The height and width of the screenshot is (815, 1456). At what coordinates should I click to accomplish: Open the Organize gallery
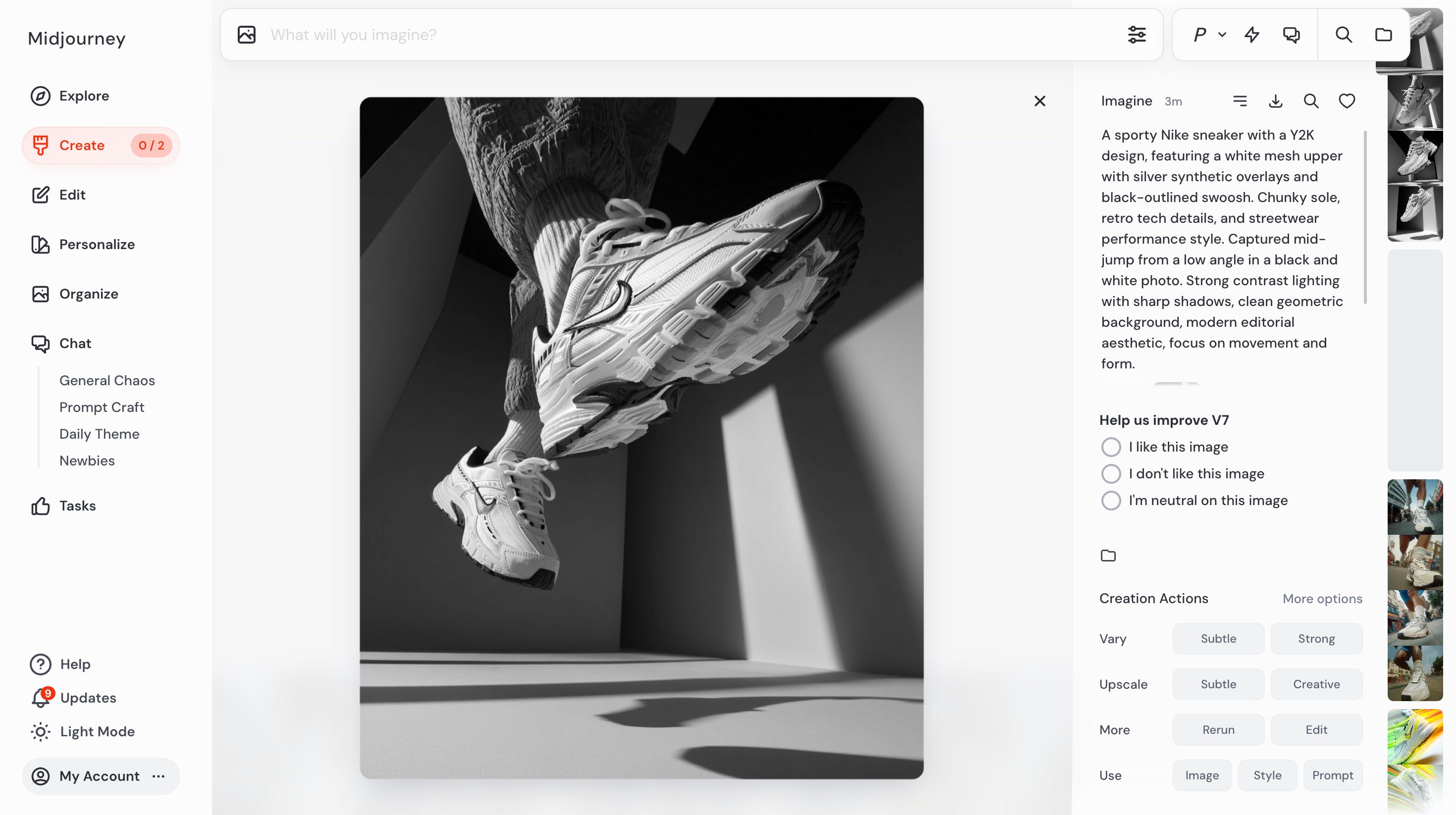point(75,294)
